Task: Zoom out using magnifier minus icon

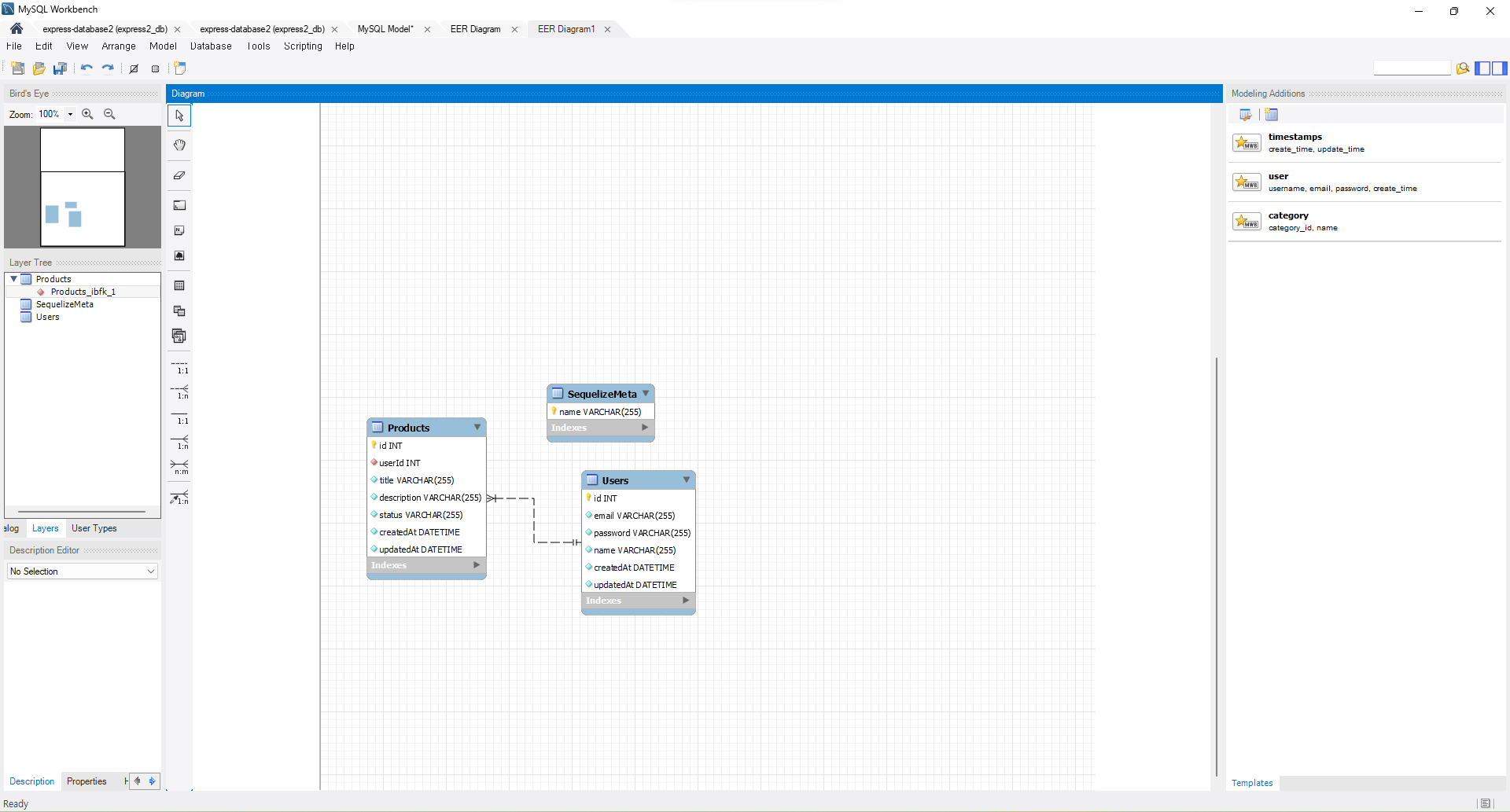Action: pyautogui.click(x=109, y=114)
